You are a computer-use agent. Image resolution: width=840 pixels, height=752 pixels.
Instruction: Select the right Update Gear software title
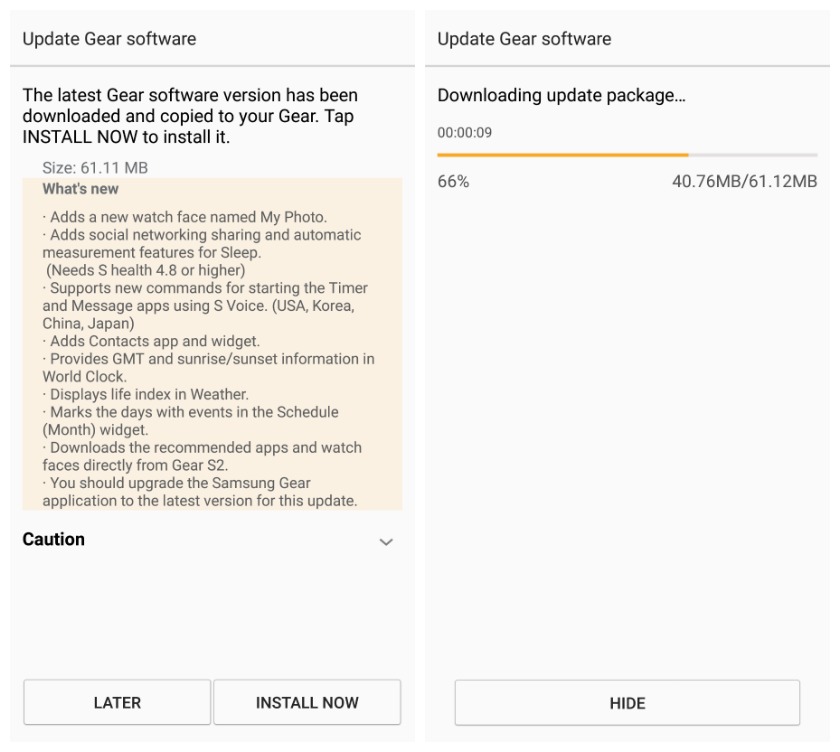pyautogui.click(x=524, y=39)
